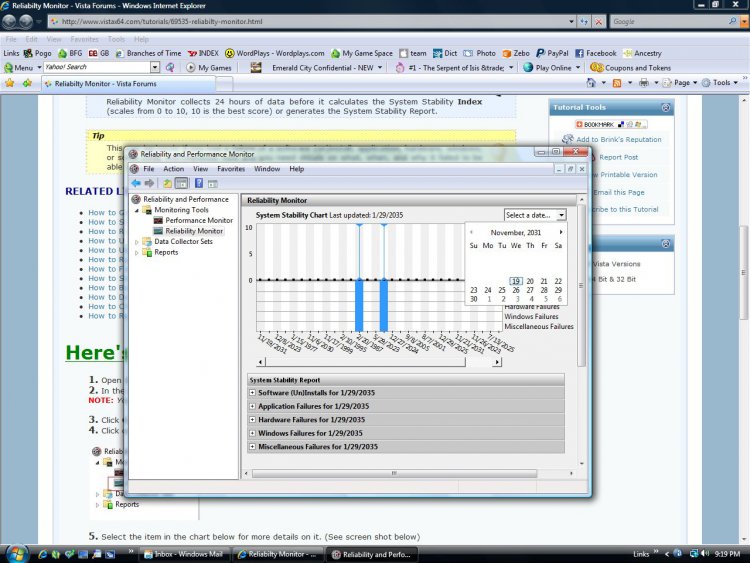Select the Reliability and Performance root node
The width and height of the screenshot is (750, 563).
tap(186, 199)
